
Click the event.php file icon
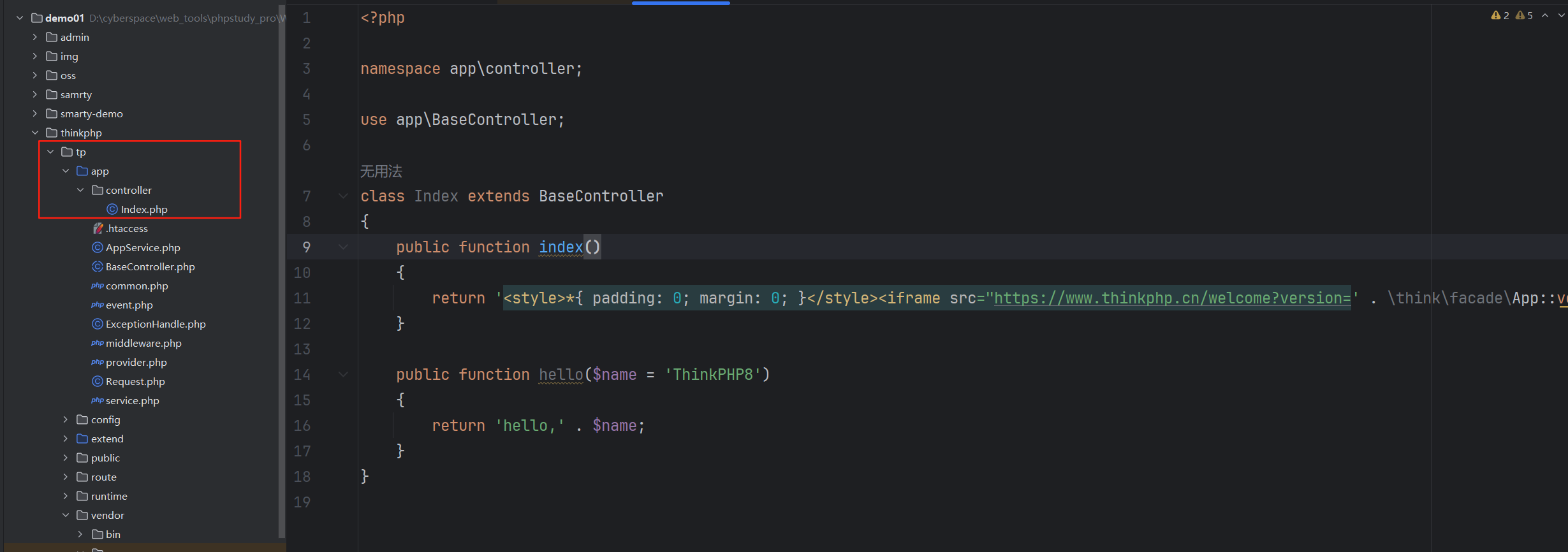click(x=98, y=305)
